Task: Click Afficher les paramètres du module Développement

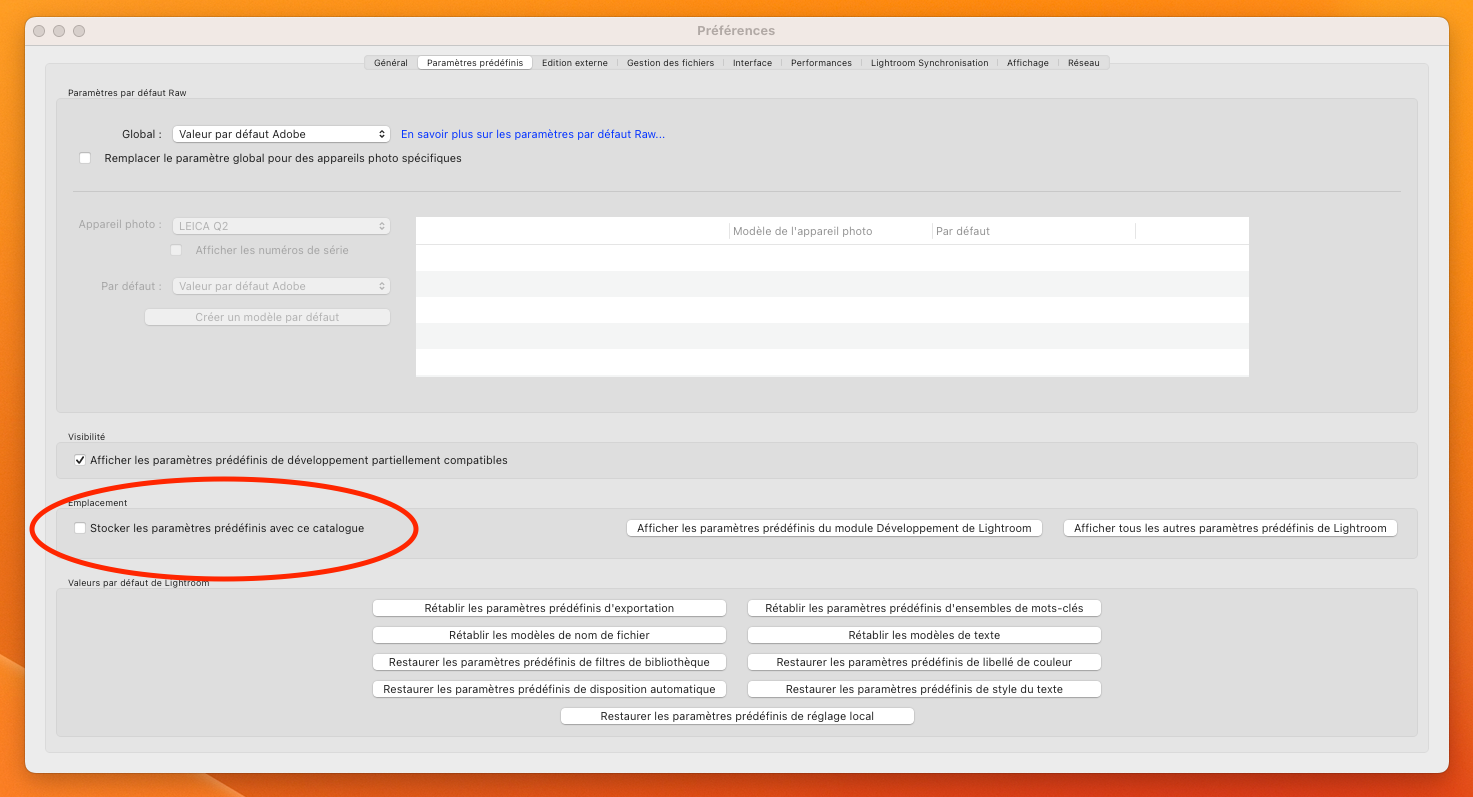Action: [x=834, y=528]
